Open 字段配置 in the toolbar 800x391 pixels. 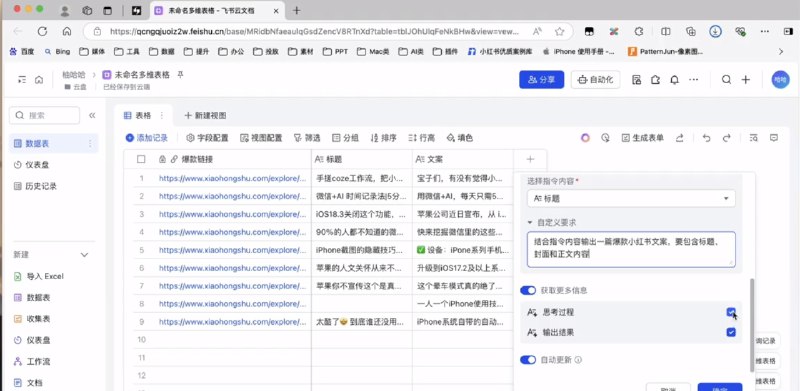point(207,138)
